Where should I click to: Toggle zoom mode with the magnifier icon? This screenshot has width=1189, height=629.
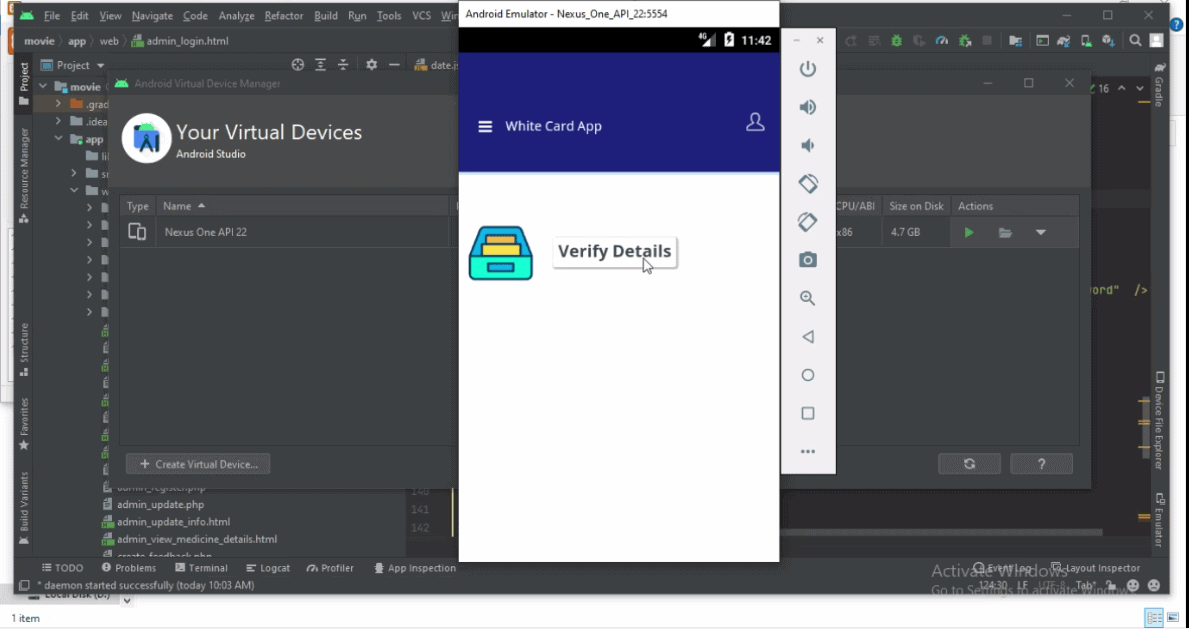tap(808, 298)
